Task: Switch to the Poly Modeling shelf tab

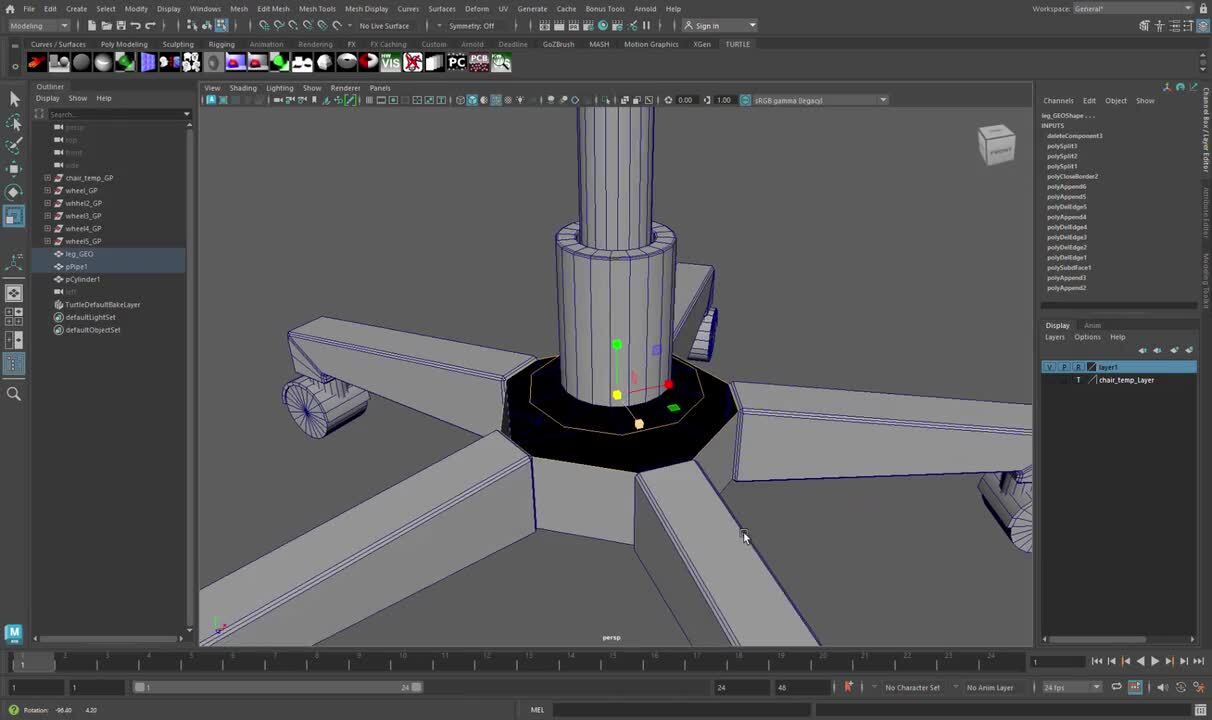Action: [x=124, y=44]
